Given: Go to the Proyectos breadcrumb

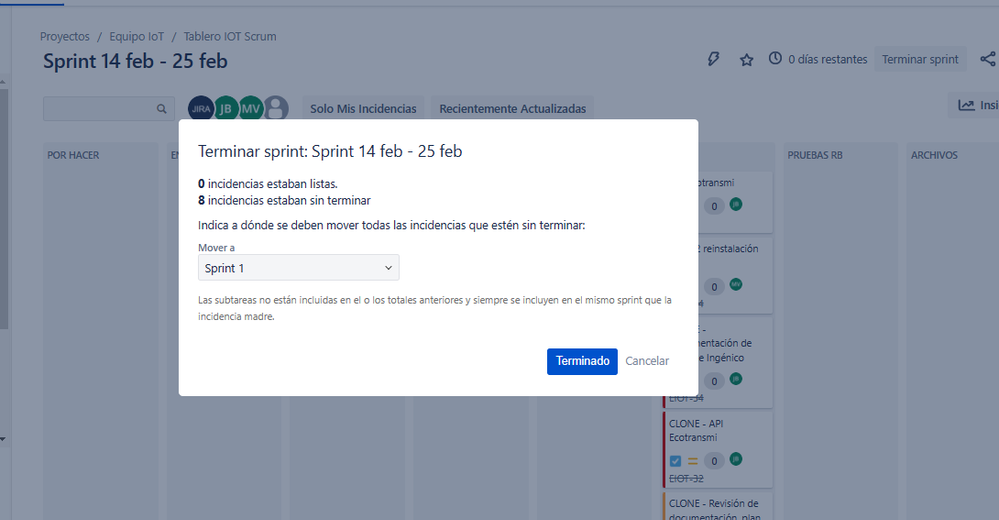Looking at the screenshot, I should (65, 36).
